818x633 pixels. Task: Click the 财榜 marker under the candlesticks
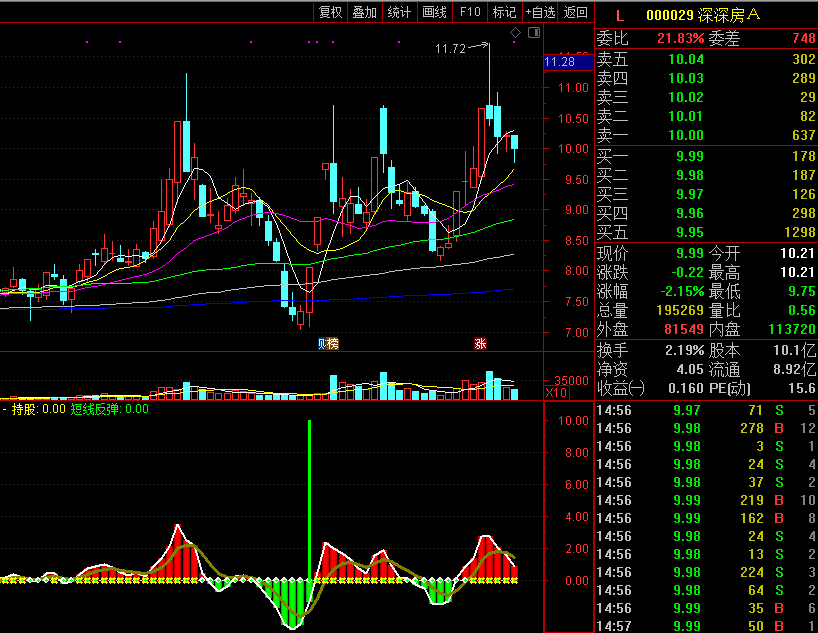(329, 343)
